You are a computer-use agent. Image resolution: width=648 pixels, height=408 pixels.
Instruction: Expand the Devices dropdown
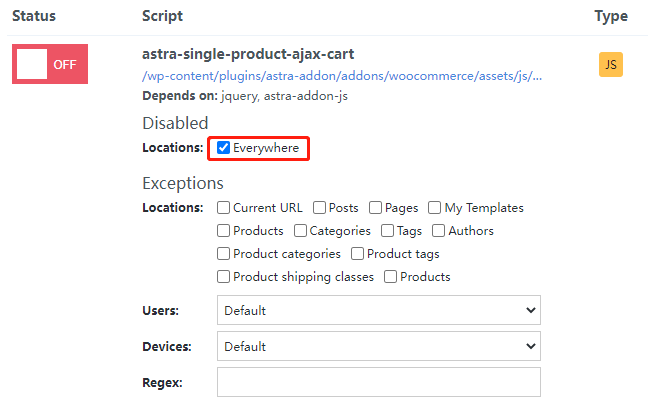pyautogui.click(x=378, y=346)
